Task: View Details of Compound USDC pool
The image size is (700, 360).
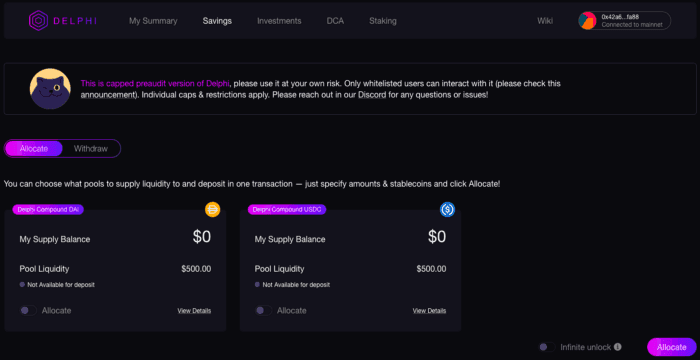Action: pos(429,310)
